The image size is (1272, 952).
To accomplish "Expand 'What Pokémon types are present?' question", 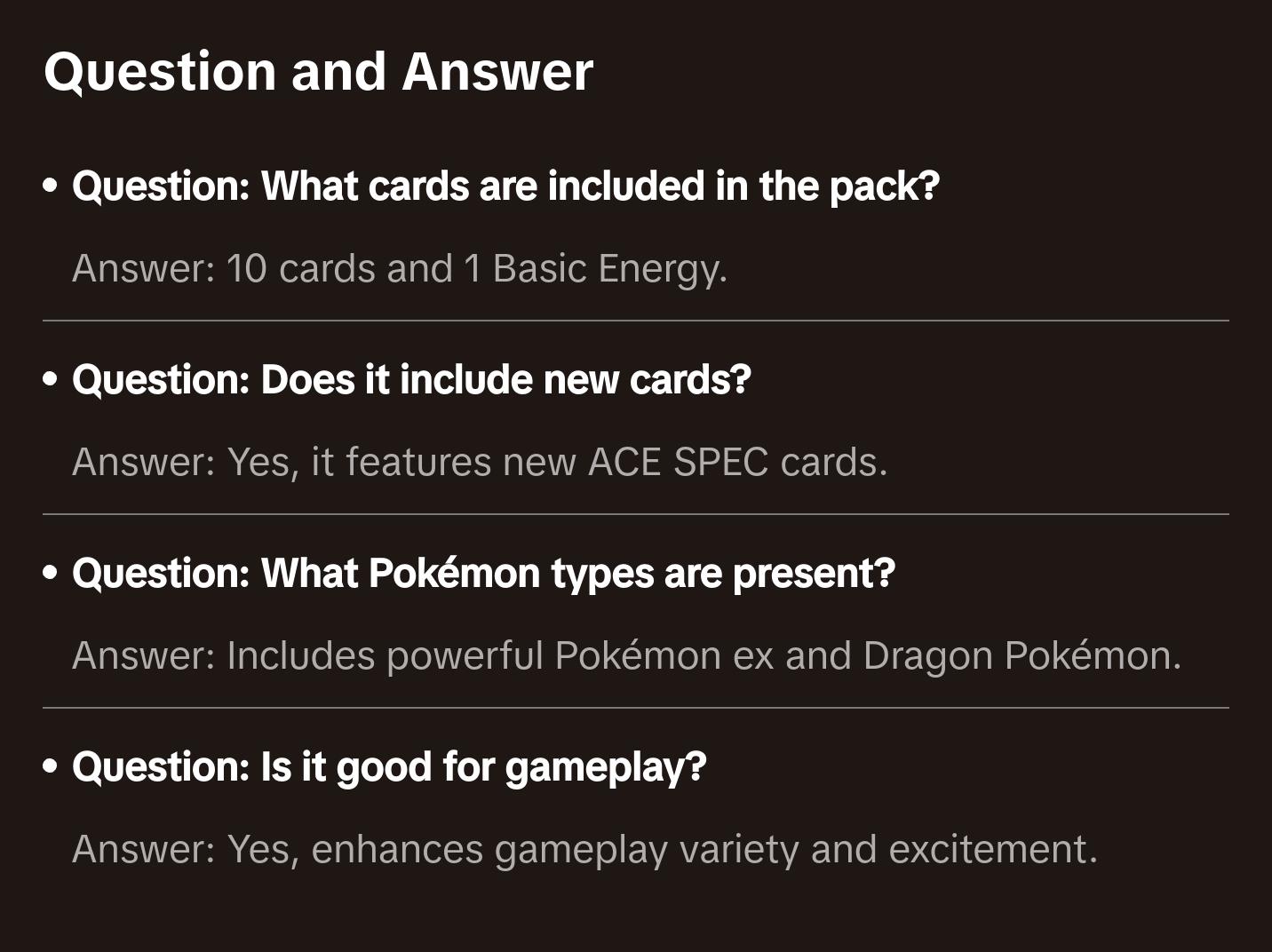I will coord(483,574).
